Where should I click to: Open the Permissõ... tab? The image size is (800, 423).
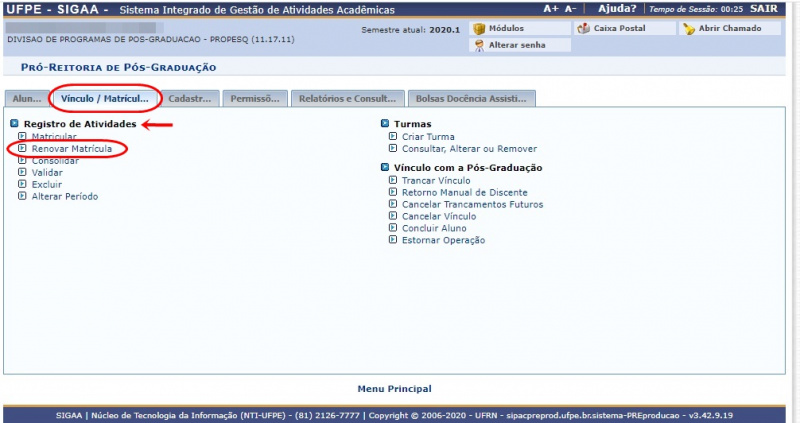(x=255, y=99)
